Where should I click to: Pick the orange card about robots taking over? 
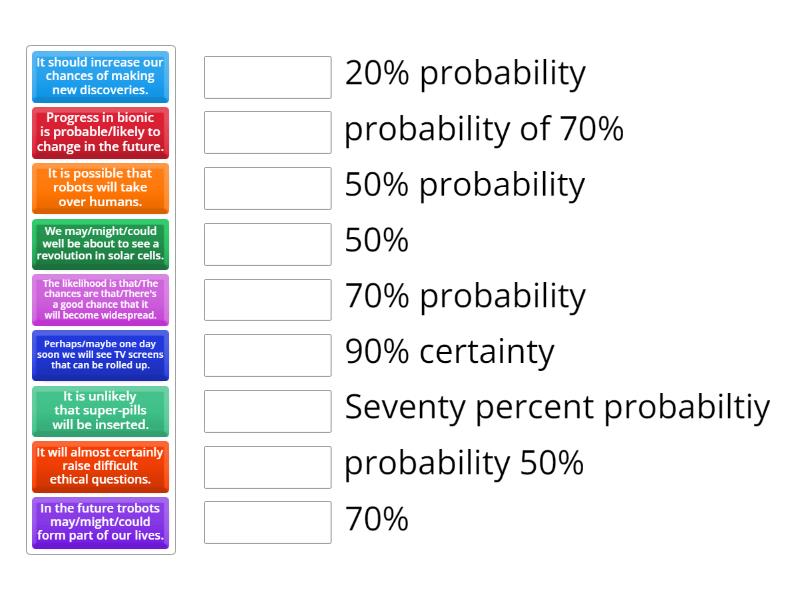[100, 188]
